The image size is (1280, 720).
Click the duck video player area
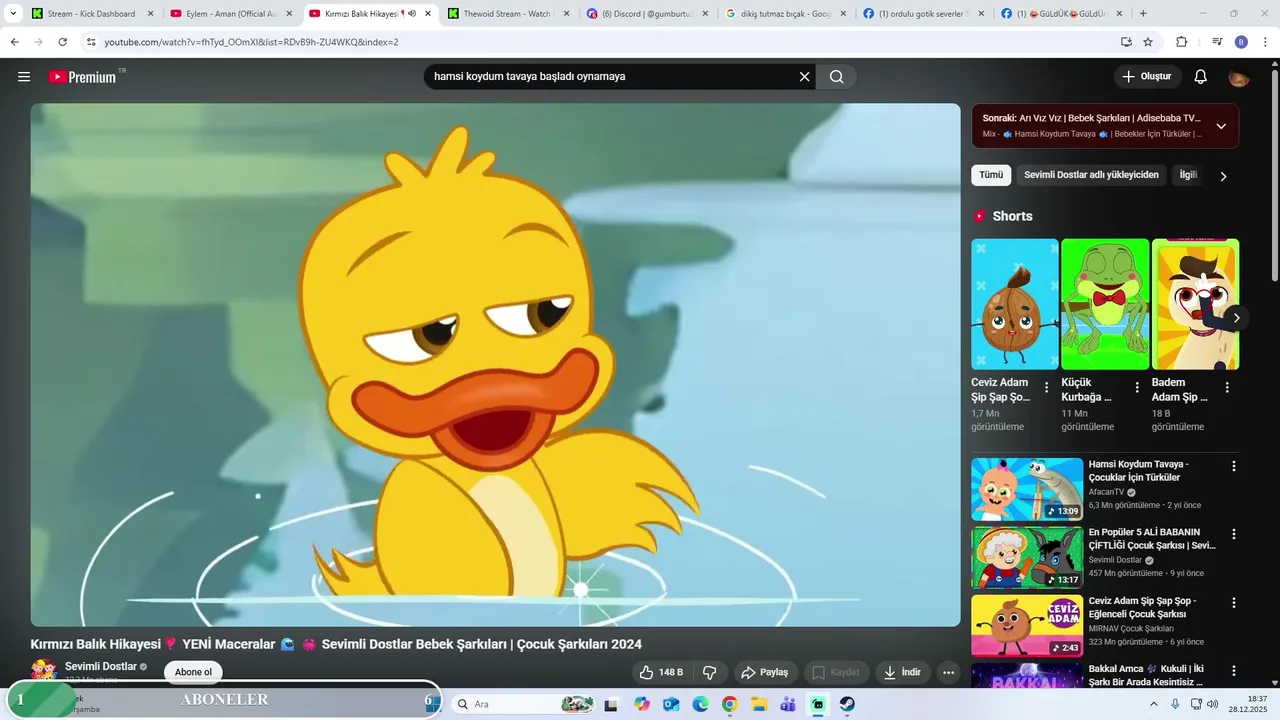[x=495, y=365]
